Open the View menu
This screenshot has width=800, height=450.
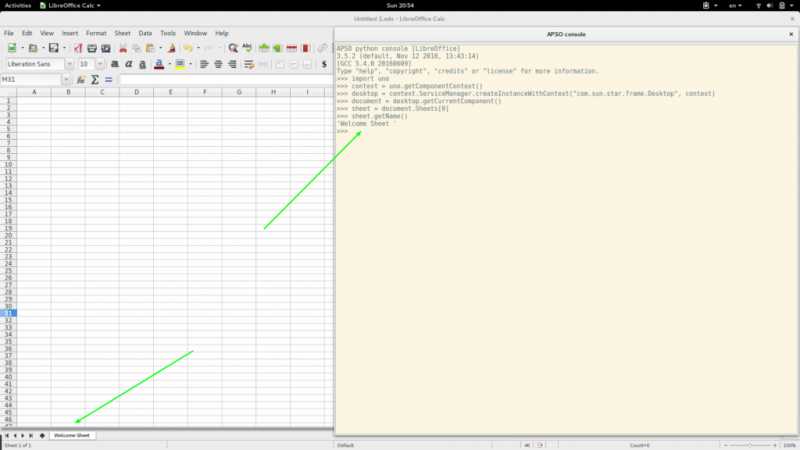[x=47, y=33]
